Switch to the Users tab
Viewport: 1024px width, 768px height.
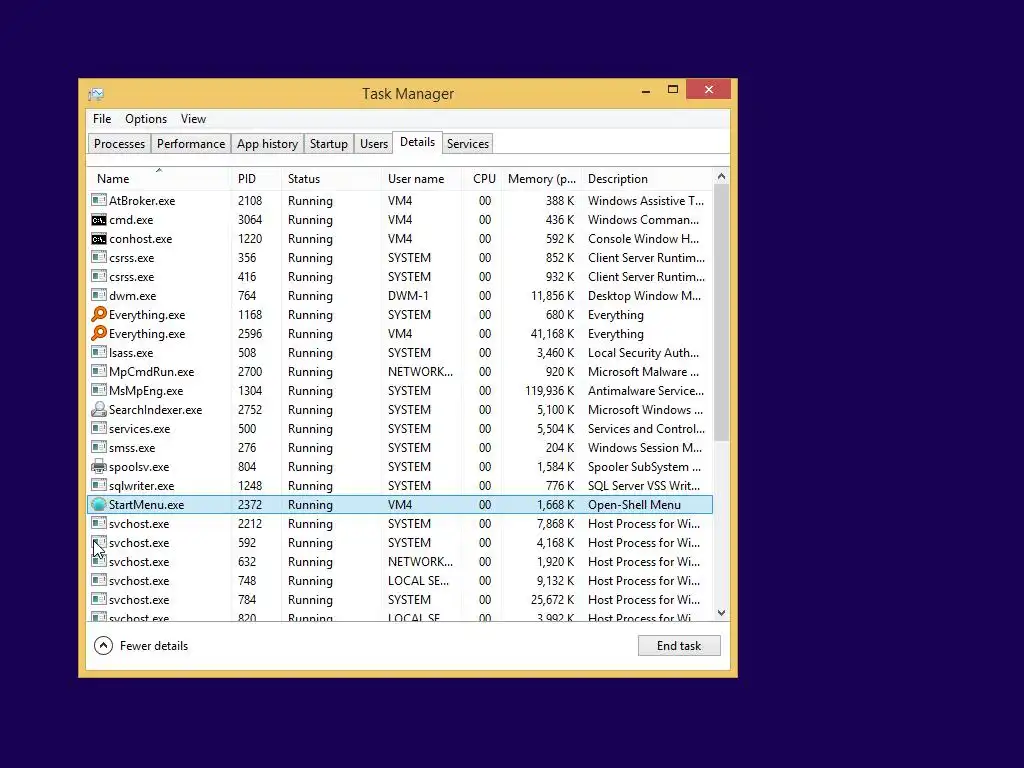[374, 144]
